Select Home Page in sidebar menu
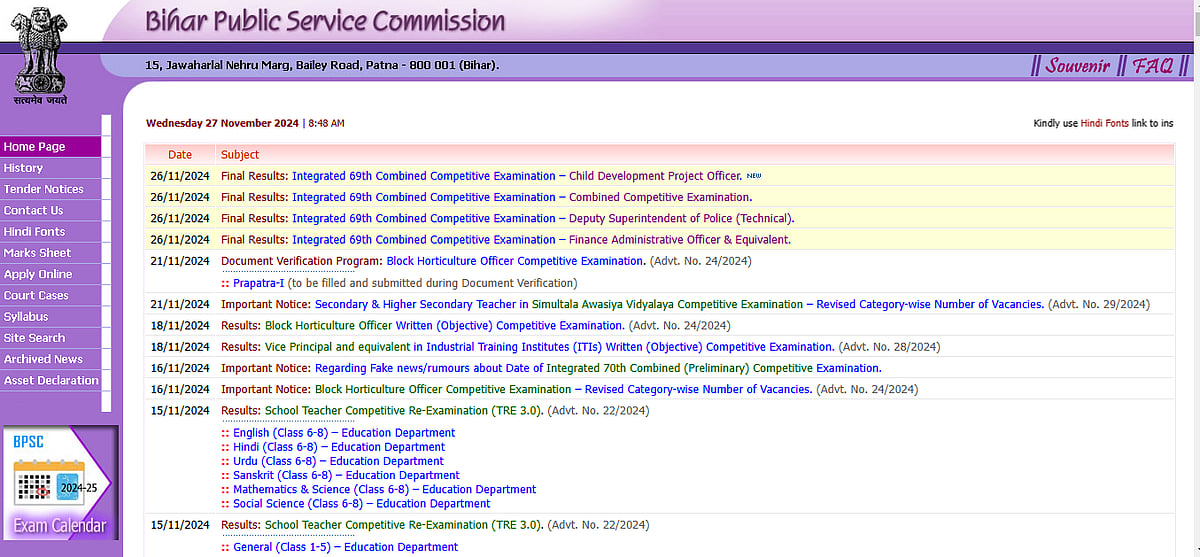The width and height of the screenshot is (1200, 557). (35, 147)
